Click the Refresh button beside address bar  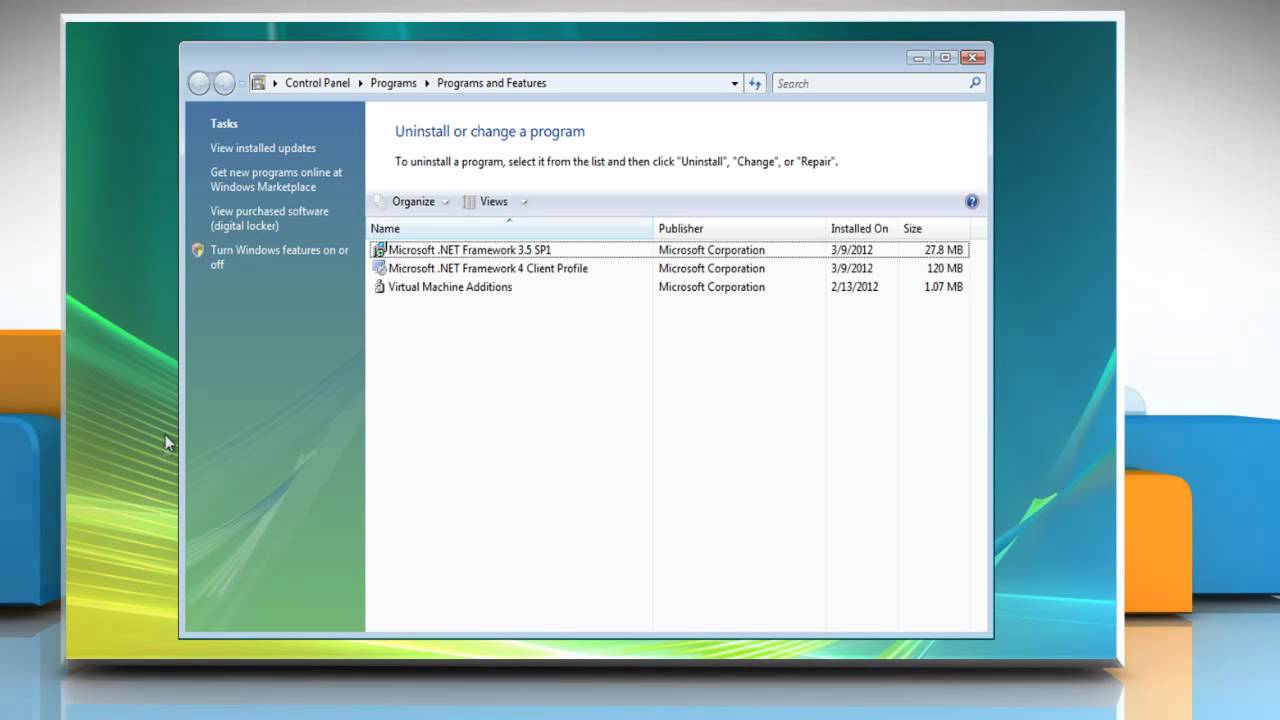756,84
